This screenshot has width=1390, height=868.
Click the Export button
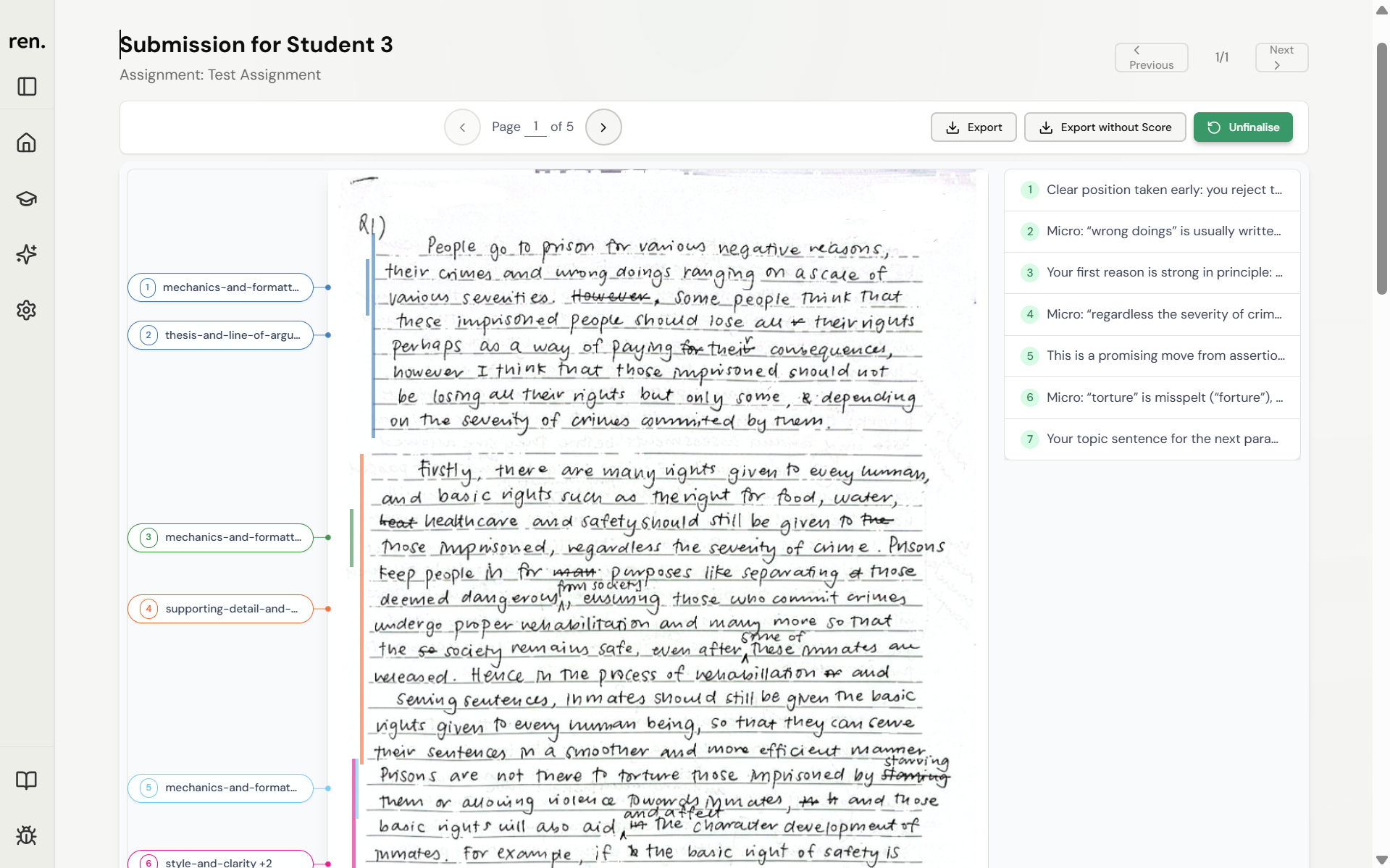pos(974,127)
